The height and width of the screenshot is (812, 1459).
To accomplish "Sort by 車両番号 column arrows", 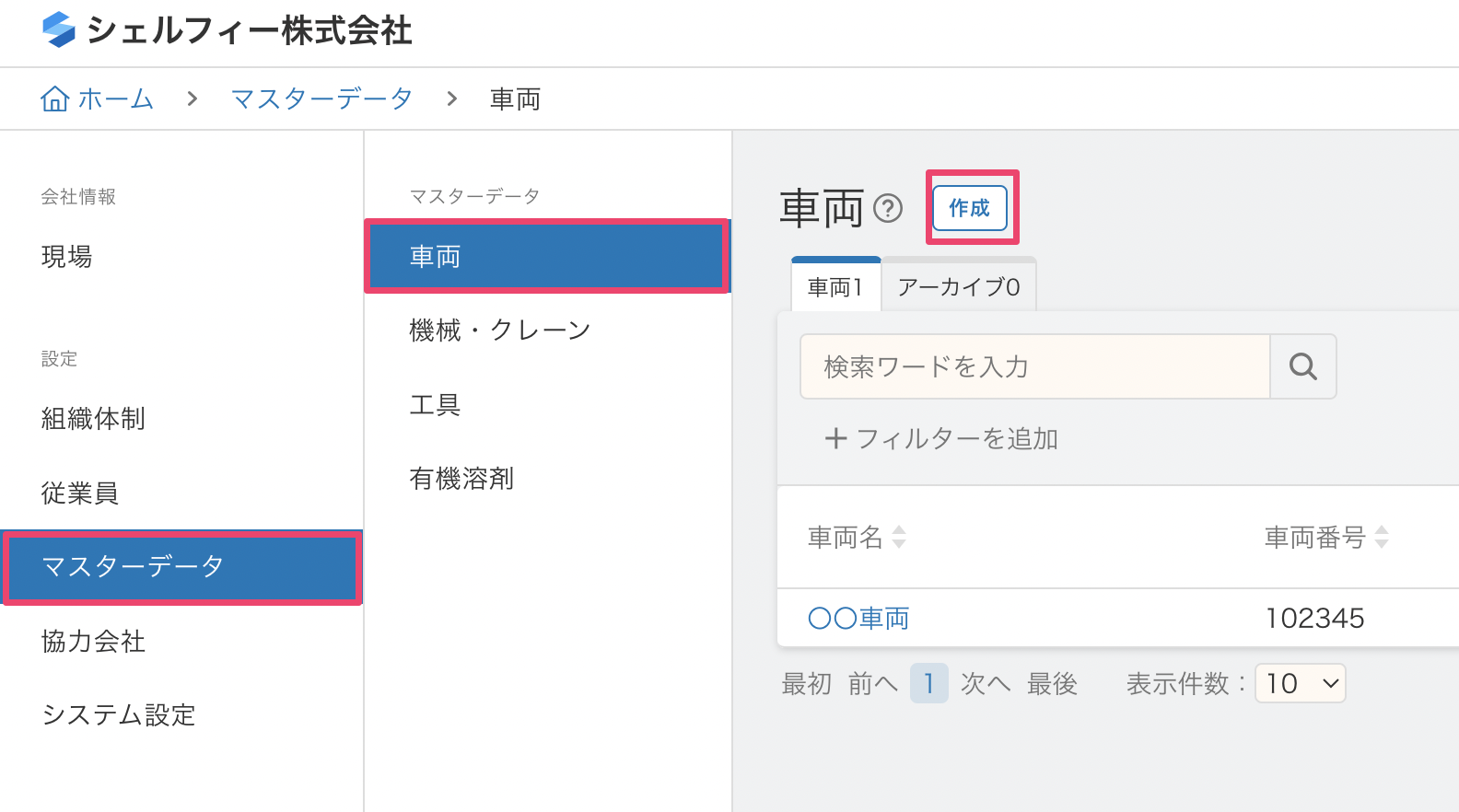I will 1381,537.
